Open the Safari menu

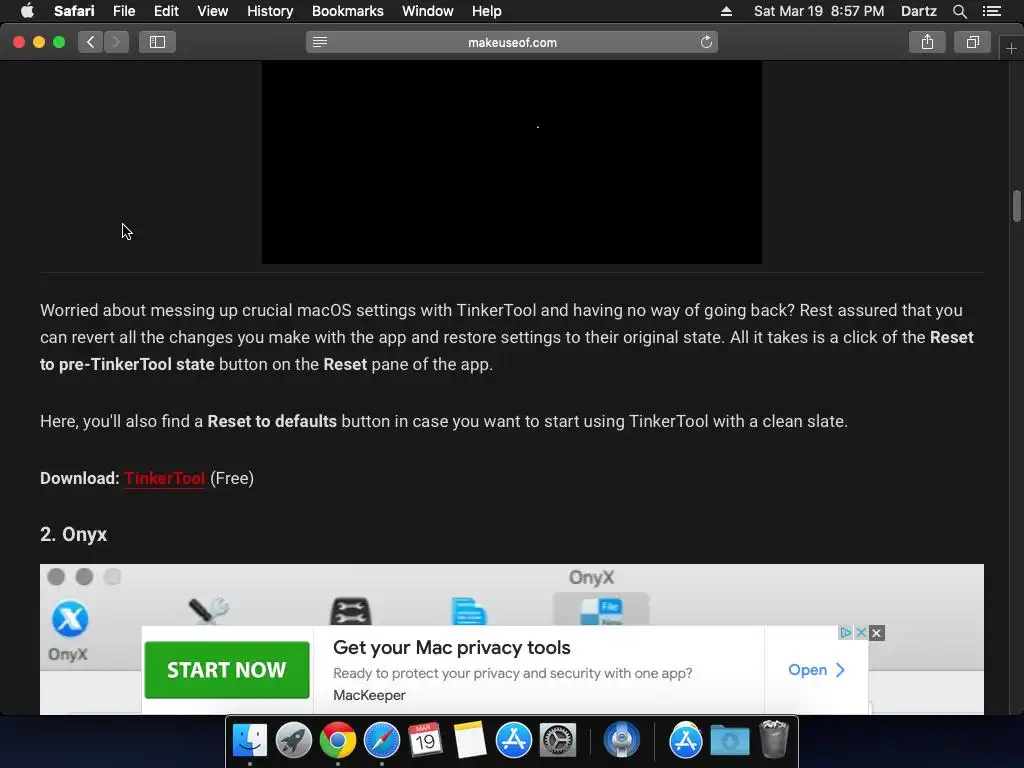pyautogui.click(x=74, y=11)
